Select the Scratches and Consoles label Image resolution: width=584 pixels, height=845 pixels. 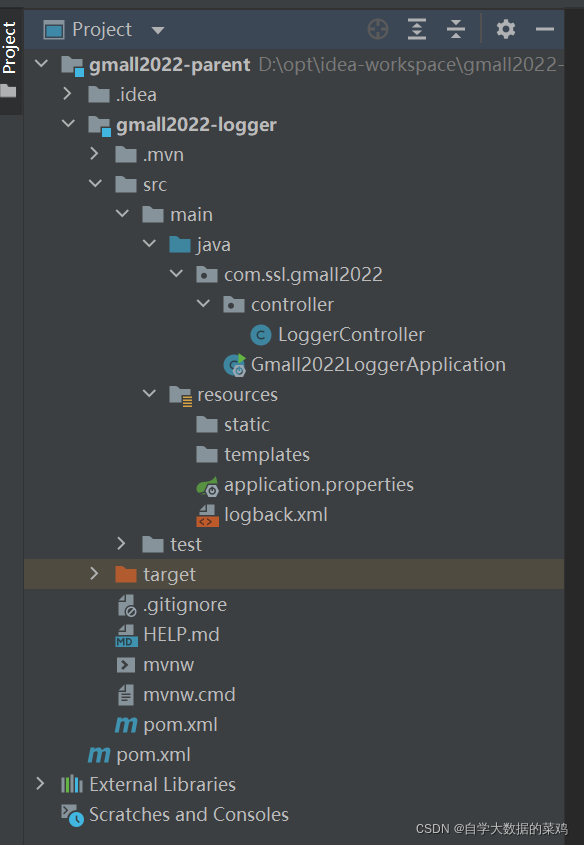pyautogui.click(x=189, y=814)
